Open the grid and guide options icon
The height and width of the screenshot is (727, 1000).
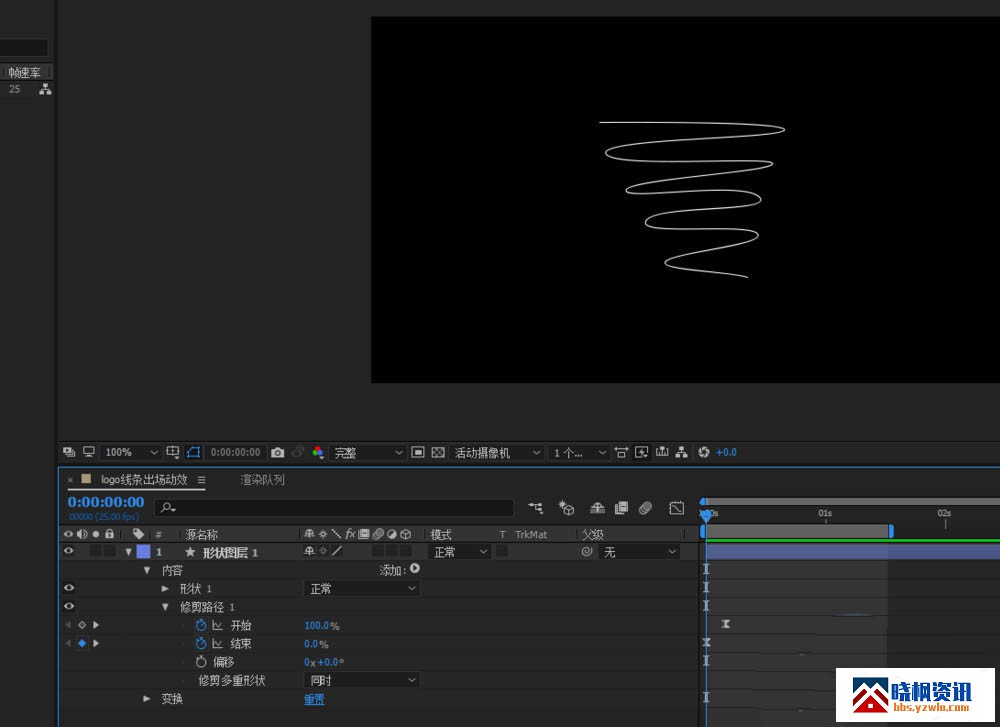[x=173, y=452]
